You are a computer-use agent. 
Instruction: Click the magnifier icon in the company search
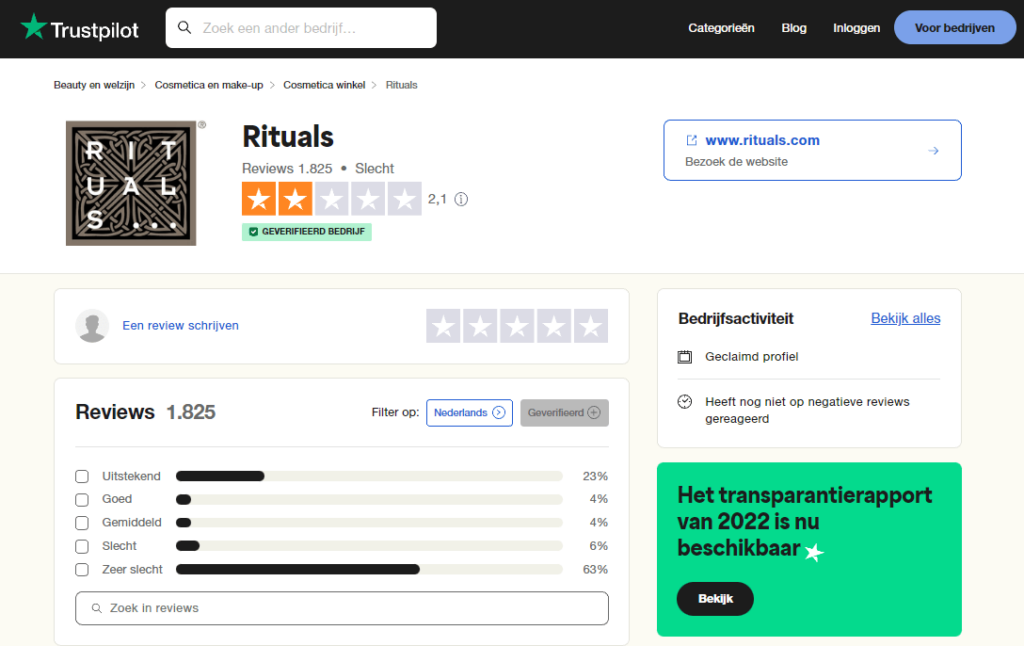185,27
